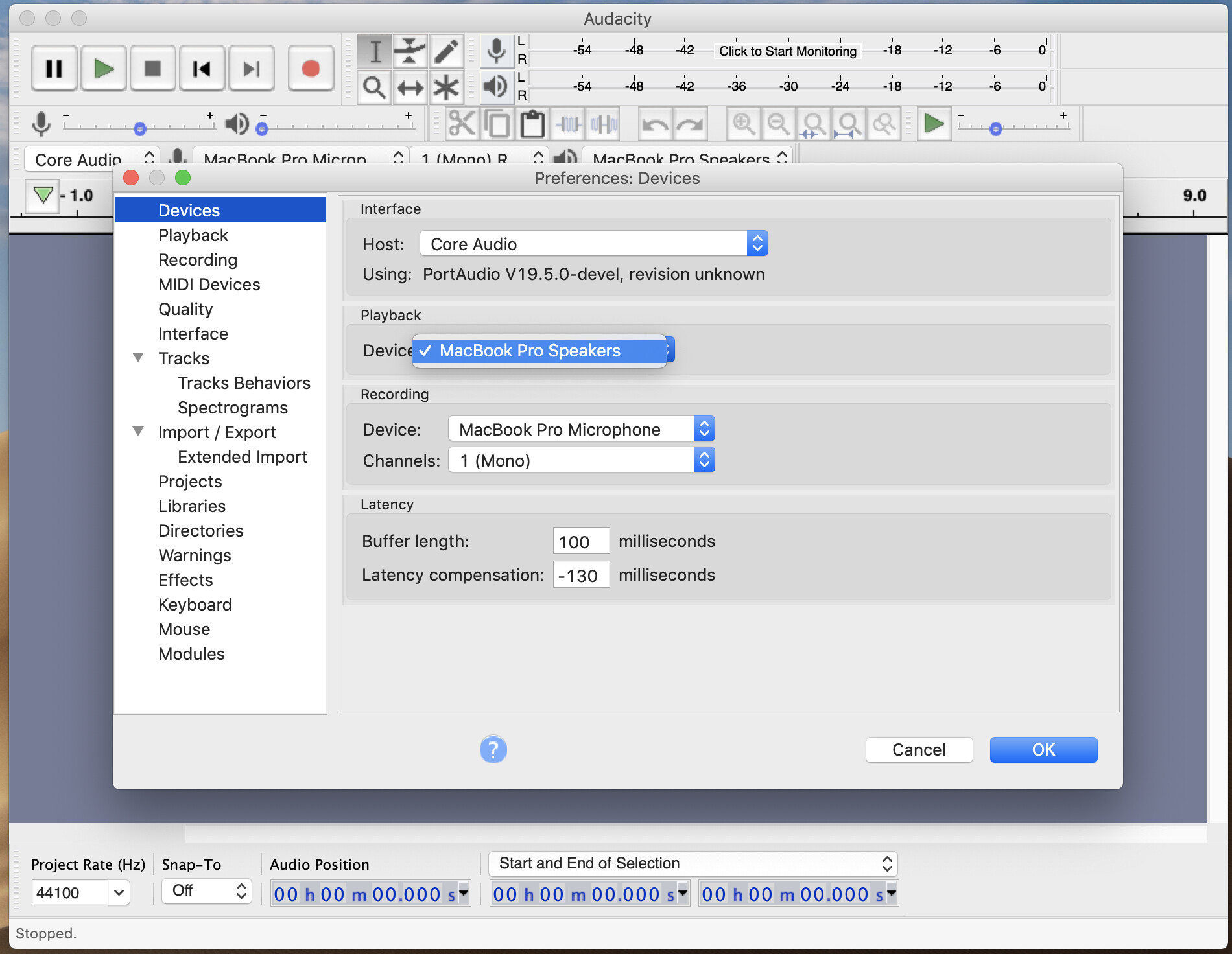1232x954 pixels.
Task: Choose MacBook Pro Speakers in playback popup
Action: click(x=539, y=351)
